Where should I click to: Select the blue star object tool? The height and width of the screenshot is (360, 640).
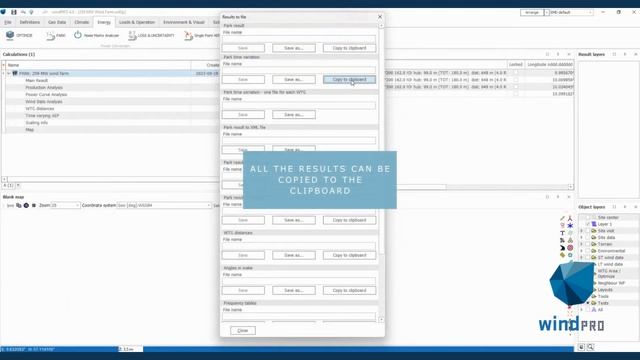[x=570, y=225]
